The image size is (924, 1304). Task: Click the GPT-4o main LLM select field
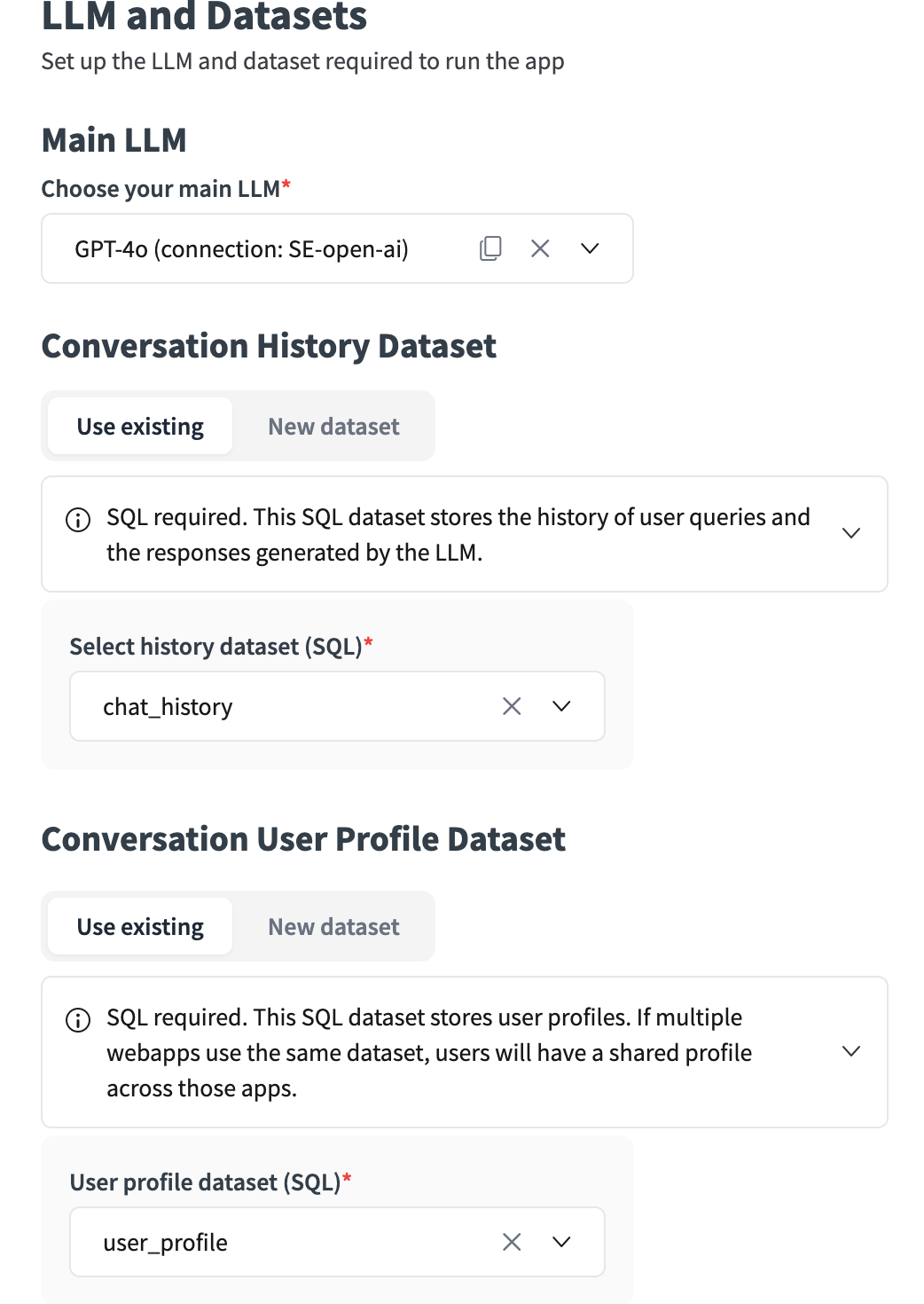337,248
